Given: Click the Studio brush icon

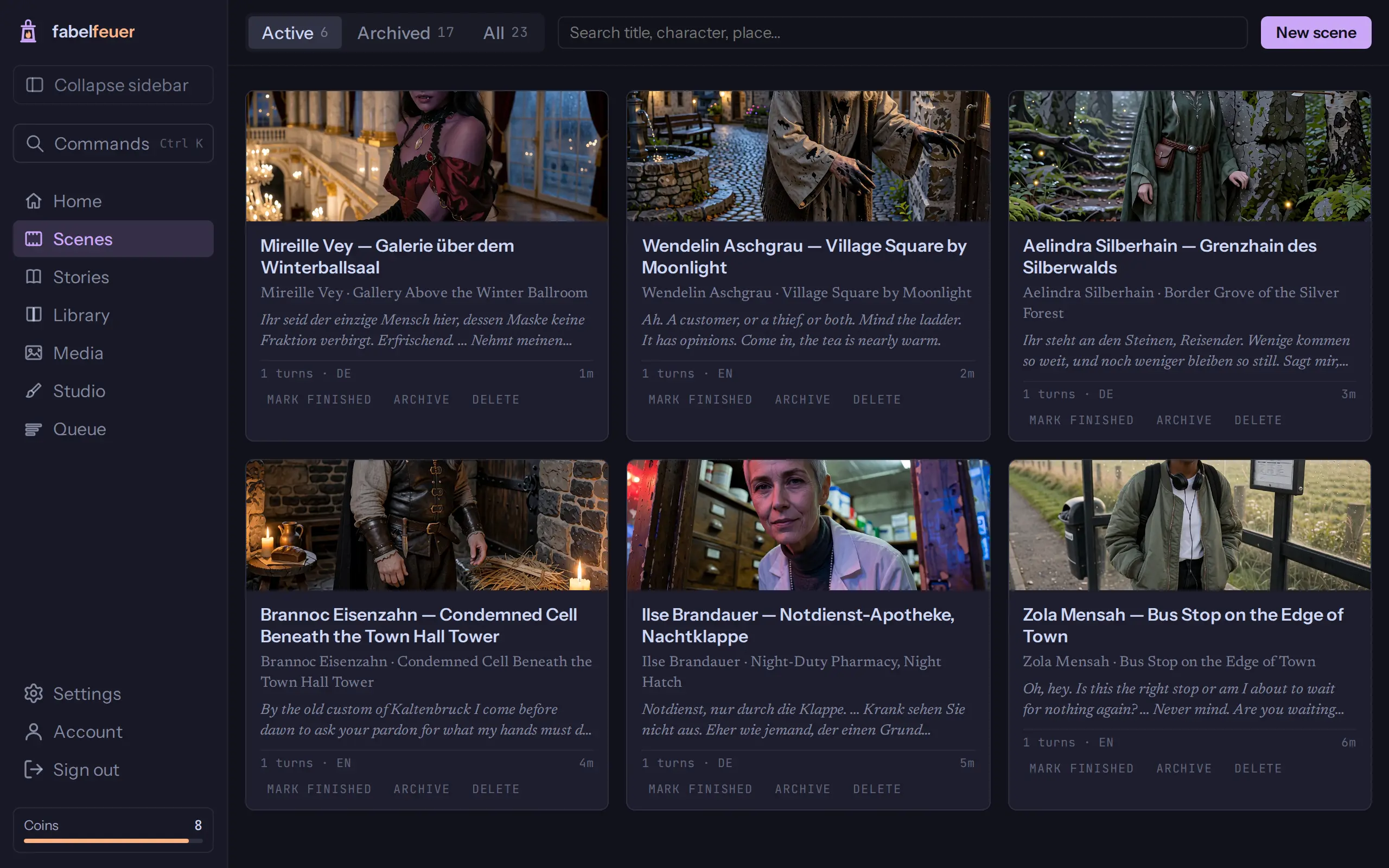Looking at the screenshot, I should coord(34,391).
